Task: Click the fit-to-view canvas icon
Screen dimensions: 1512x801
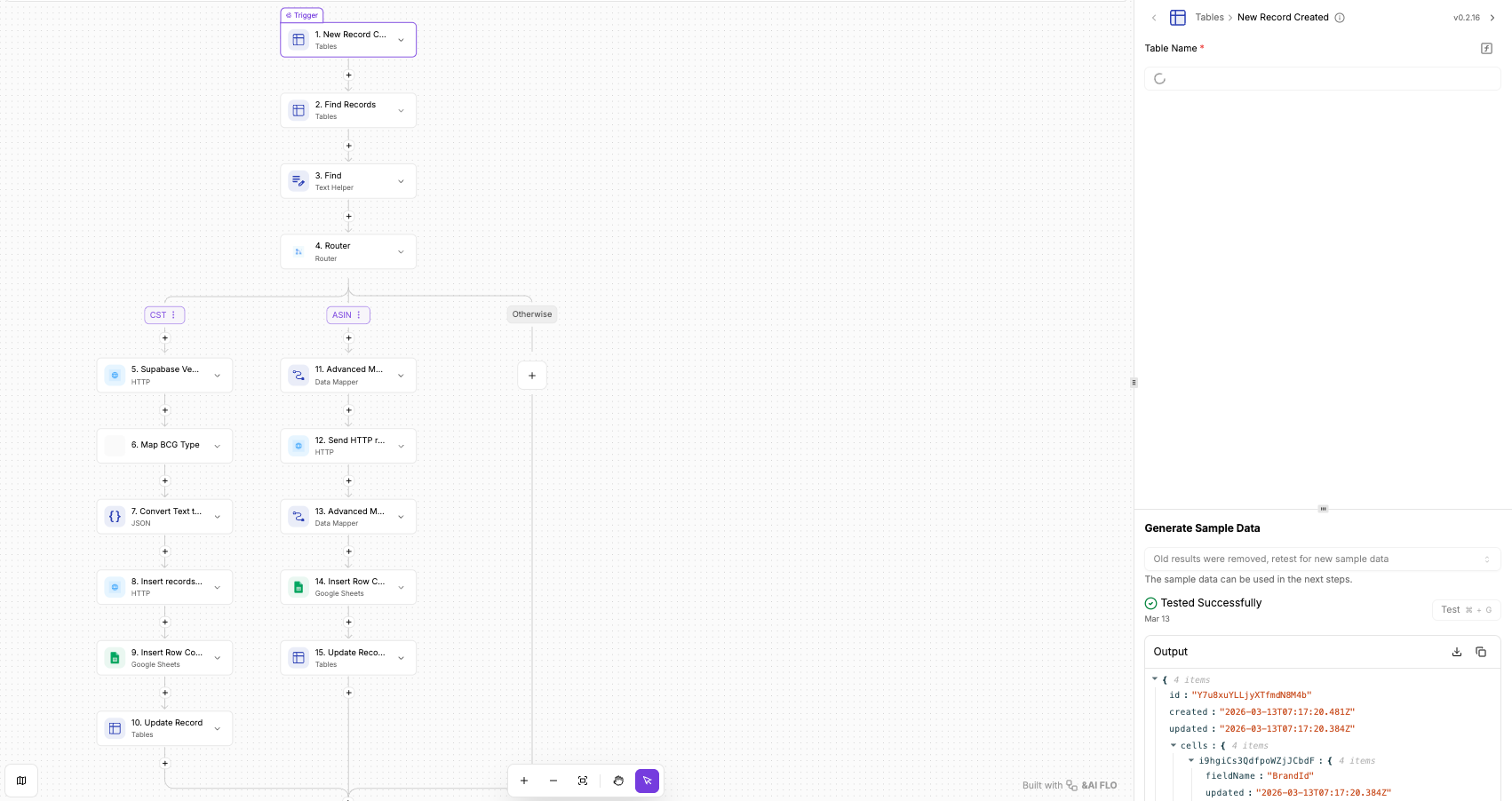Action: point(583,781)
